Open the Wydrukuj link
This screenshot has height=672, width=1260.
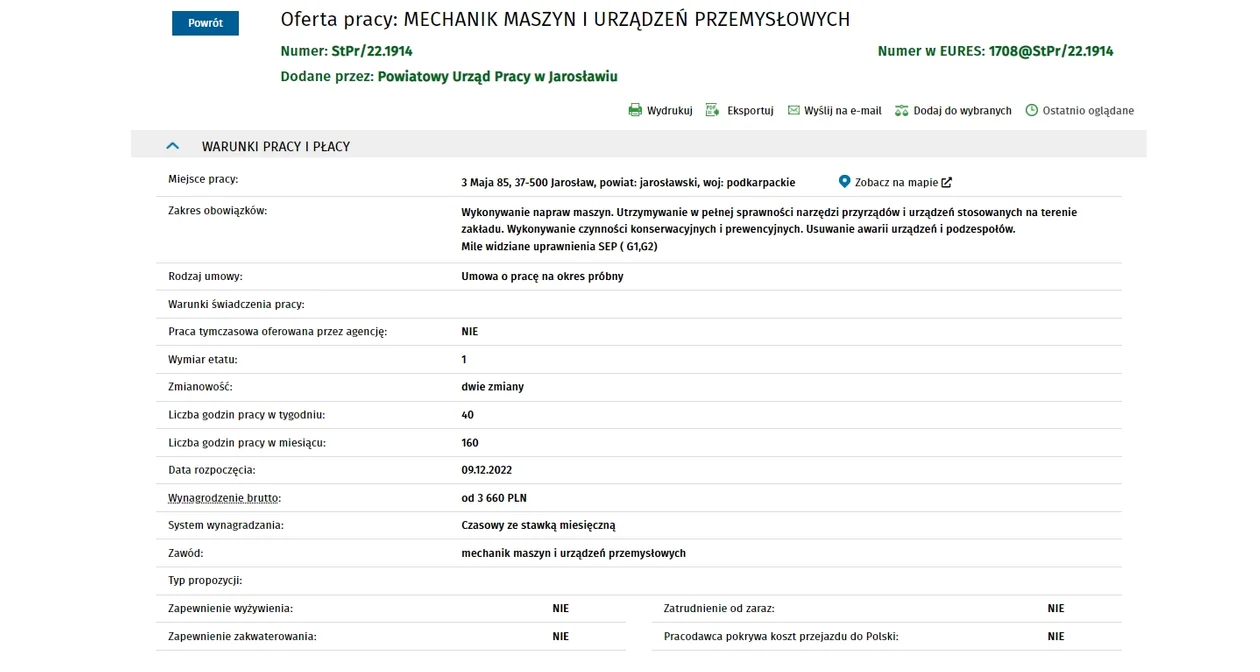point(670,111)
